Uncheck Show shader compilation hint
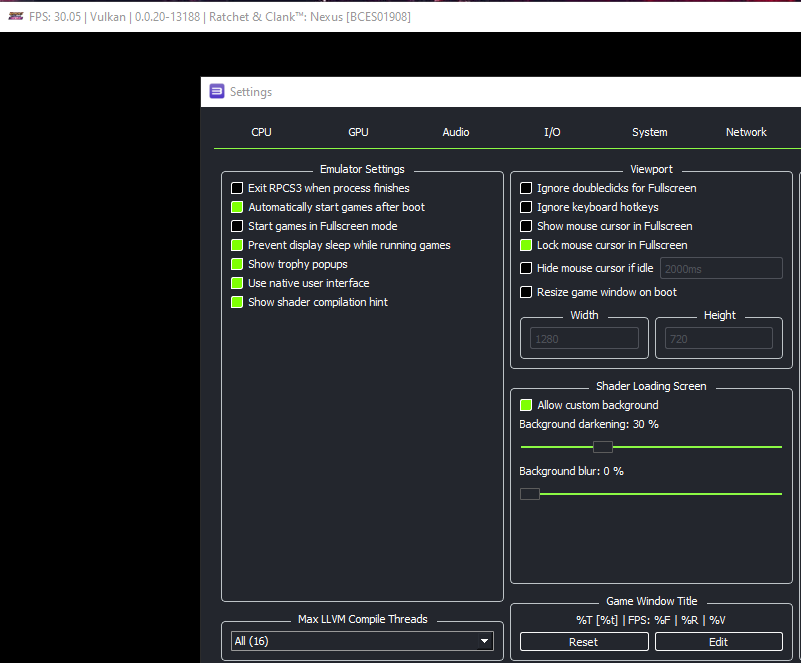Screen dimensions: 801x663 (237, 302)
